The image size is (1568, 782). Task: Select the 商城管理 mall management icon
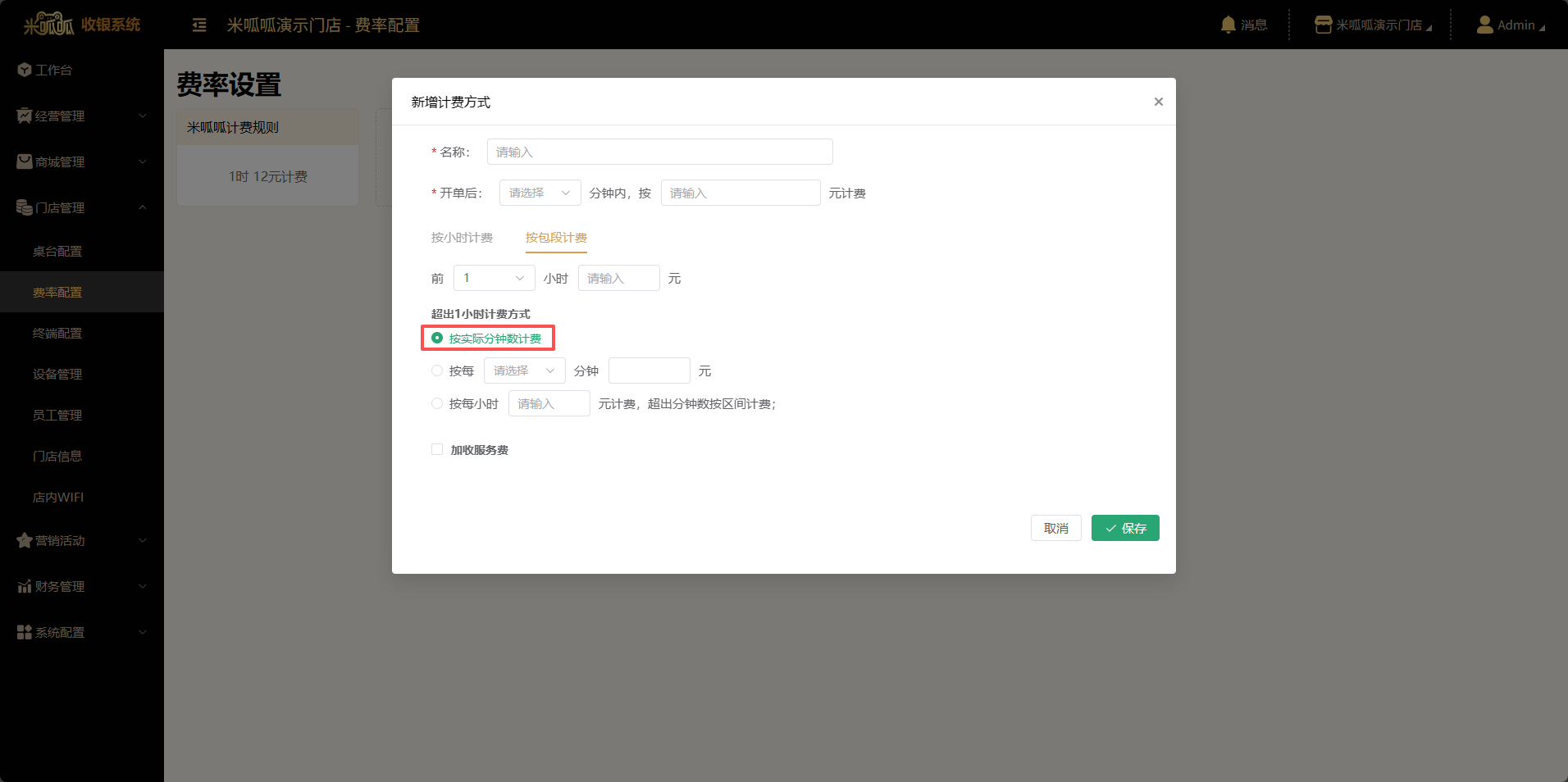pos(24,161)
